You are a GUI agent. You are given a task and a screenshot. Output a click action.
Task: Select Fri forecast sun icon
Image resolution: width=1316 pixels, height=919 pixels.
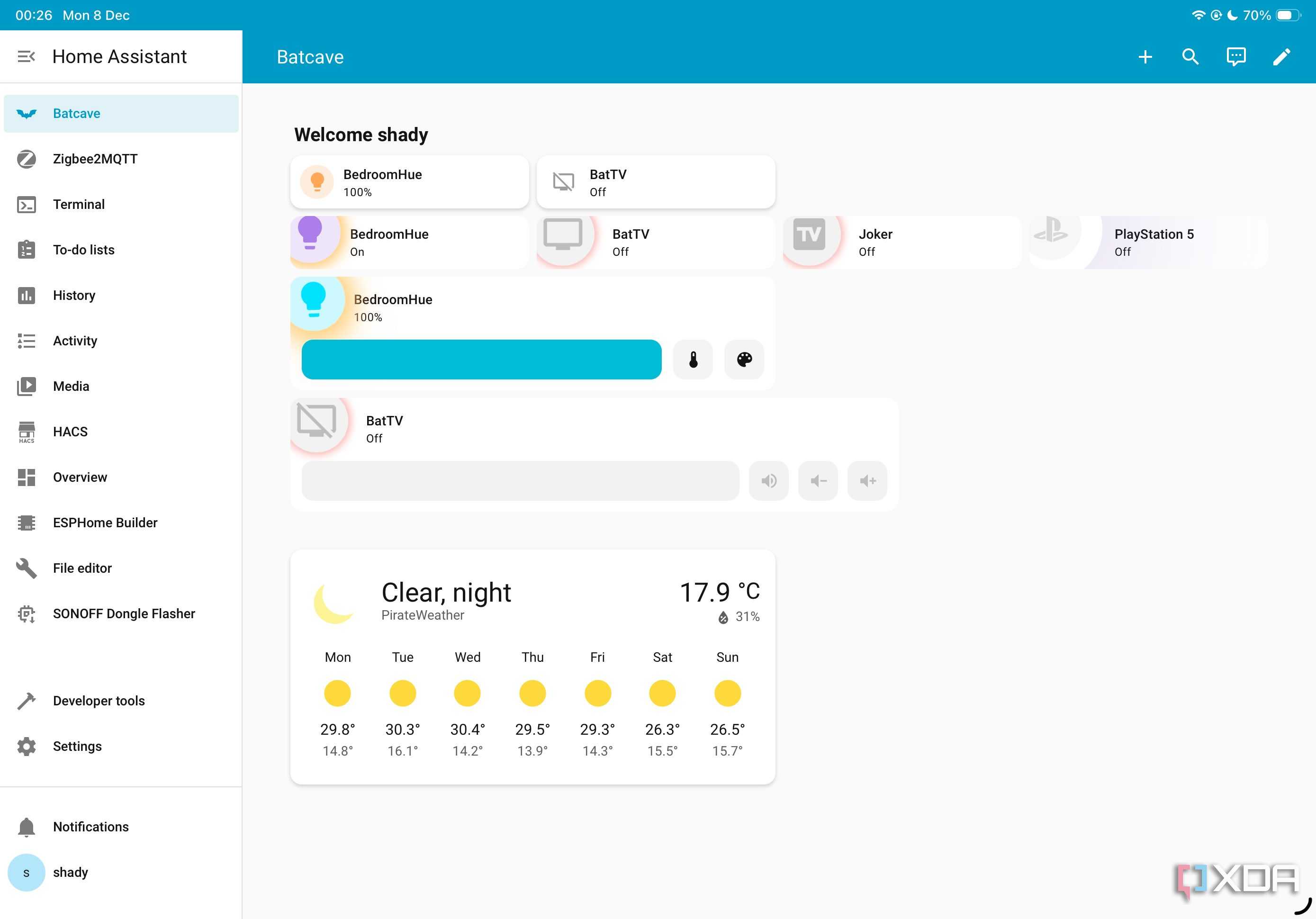tap(597, 694)
